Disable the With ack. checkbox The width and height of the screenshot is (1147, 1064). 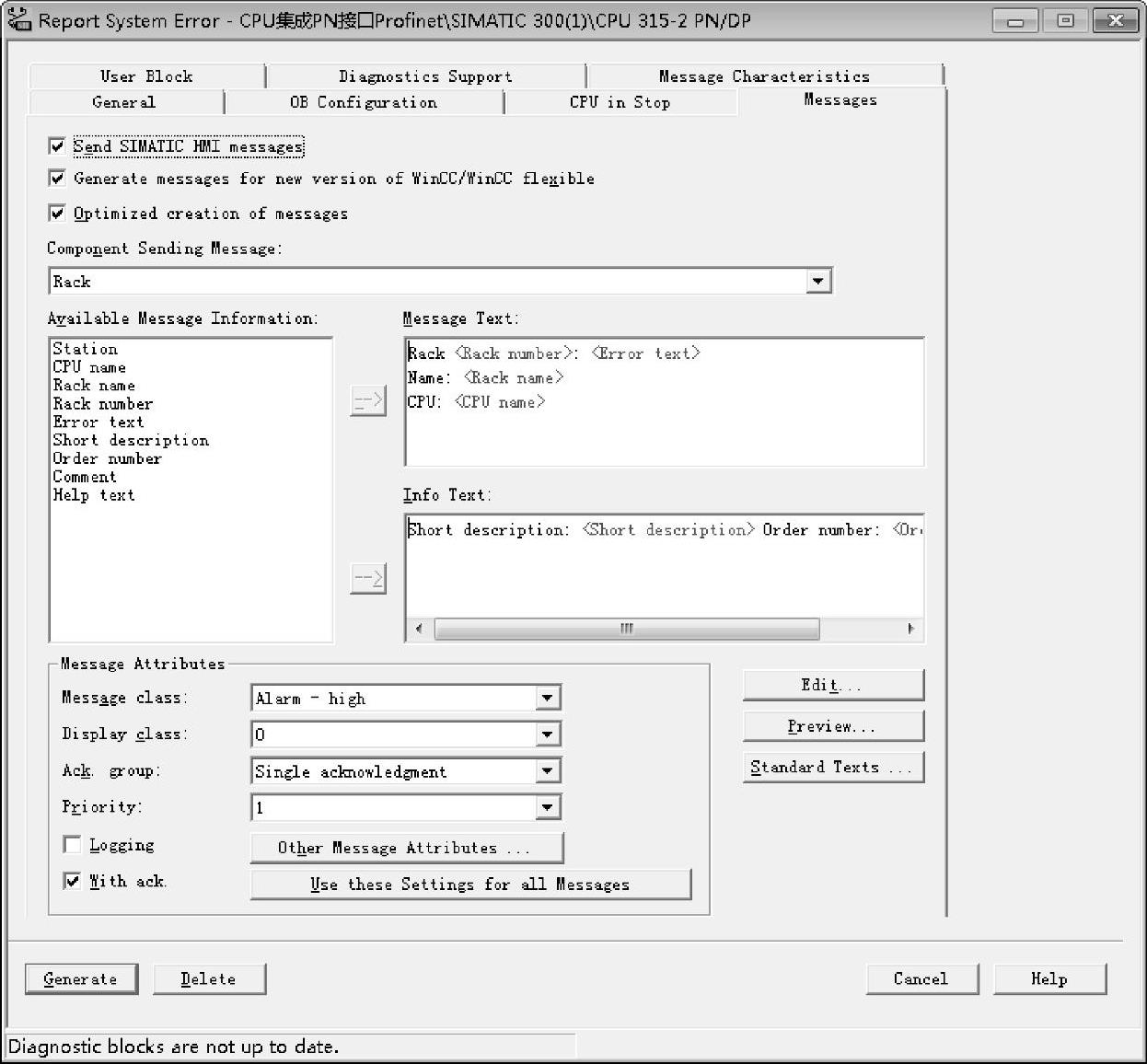(72, 881)
